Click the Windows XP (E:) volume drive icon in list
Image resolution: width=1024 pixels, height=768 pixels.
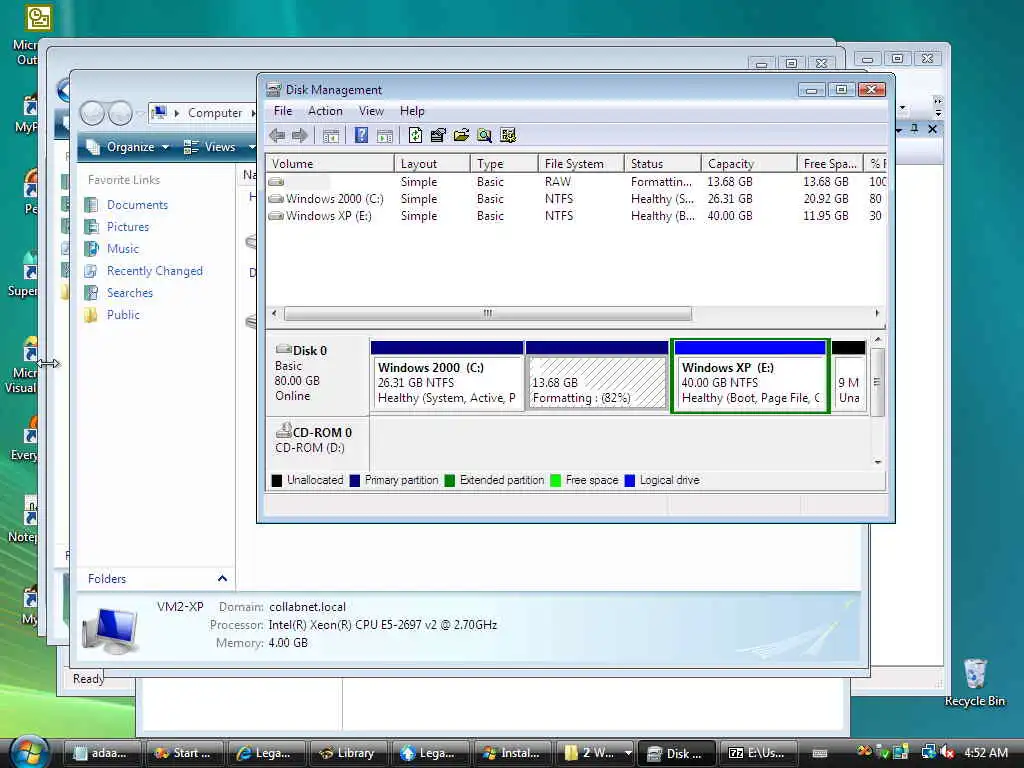(x=276, y=216)
